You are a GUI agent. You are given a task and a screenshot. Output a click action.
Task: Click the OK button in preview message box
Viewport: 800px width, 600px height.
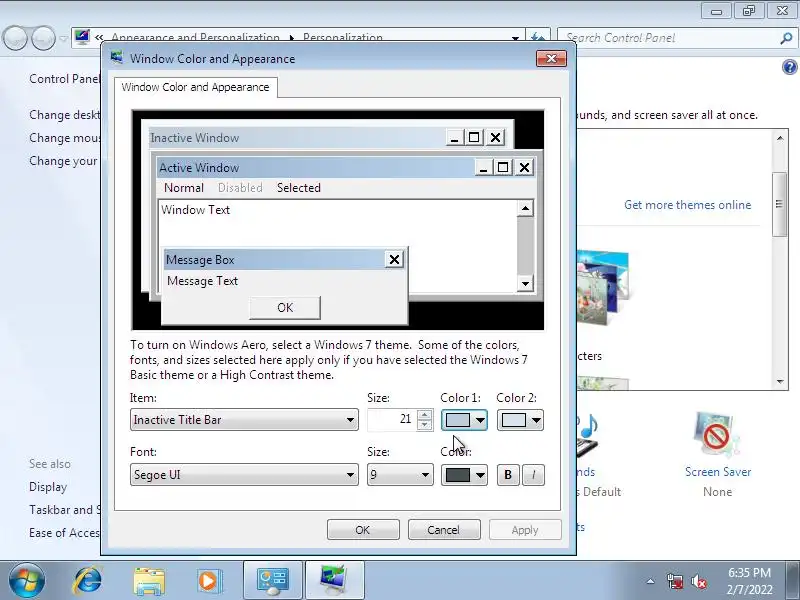[285, 308]
